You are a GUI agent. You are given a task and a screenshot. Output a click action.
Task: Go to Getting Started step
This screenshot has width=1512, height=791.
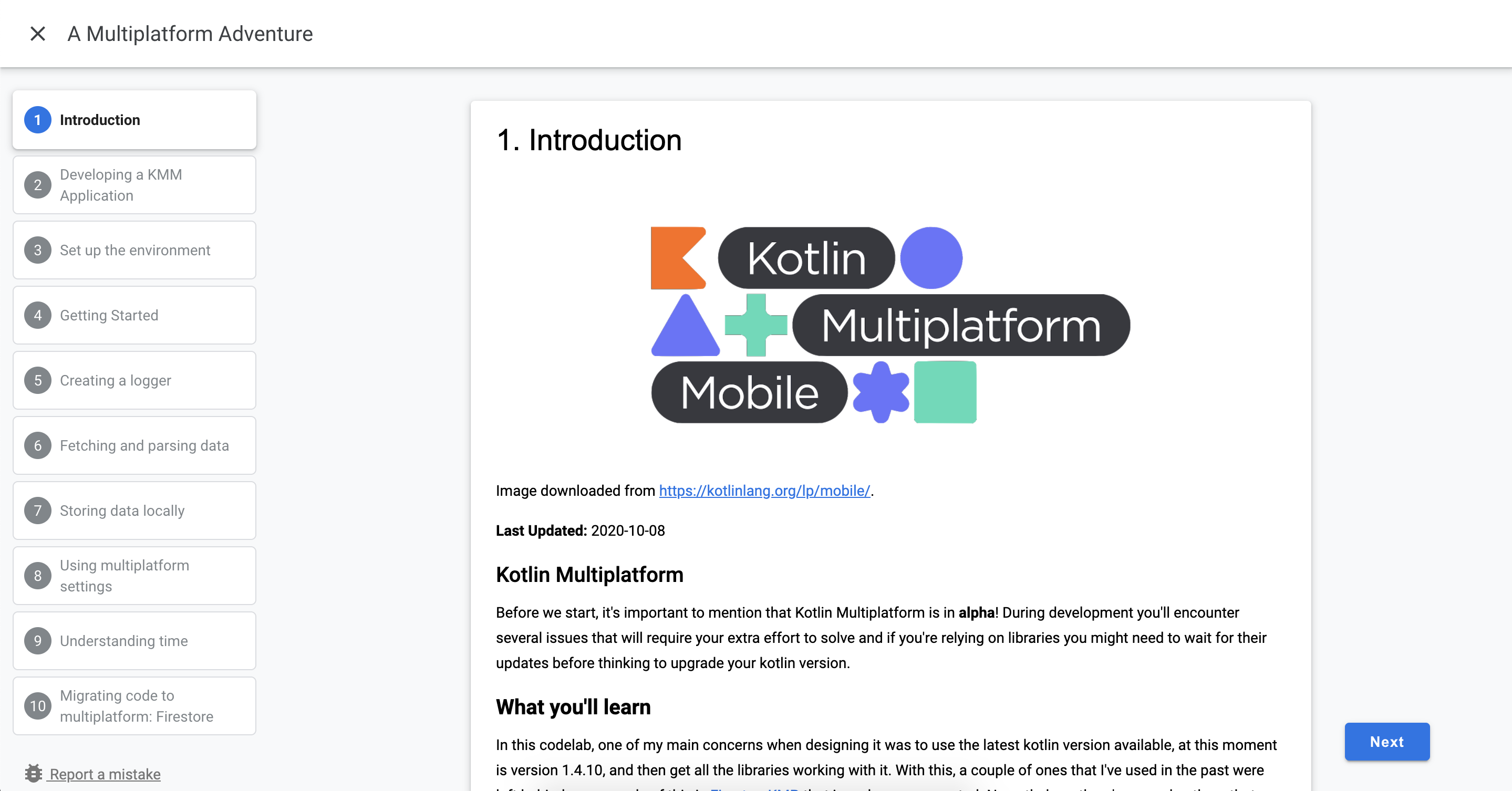[109, 315]
